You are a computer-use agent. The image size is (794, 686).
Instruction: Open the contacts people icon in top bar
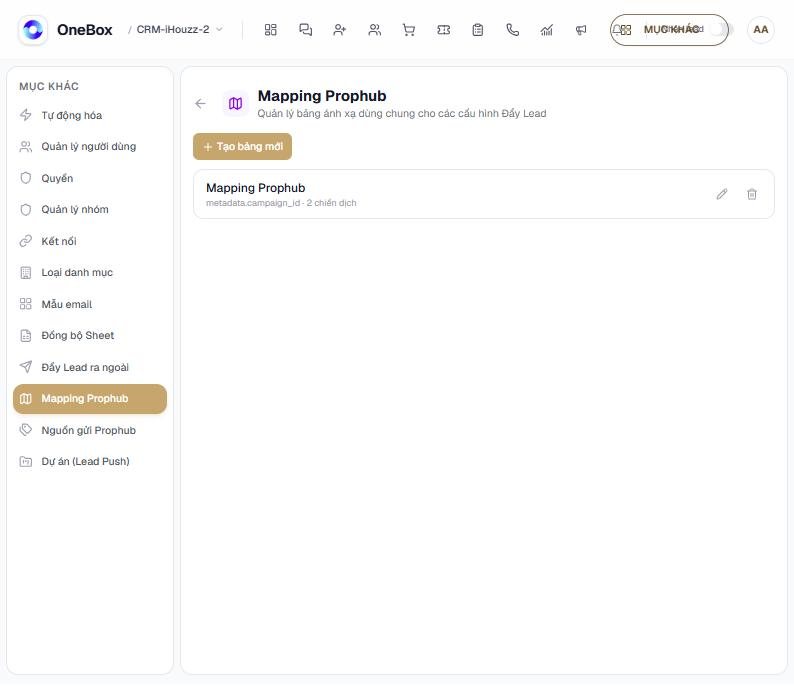click(374, 30)
